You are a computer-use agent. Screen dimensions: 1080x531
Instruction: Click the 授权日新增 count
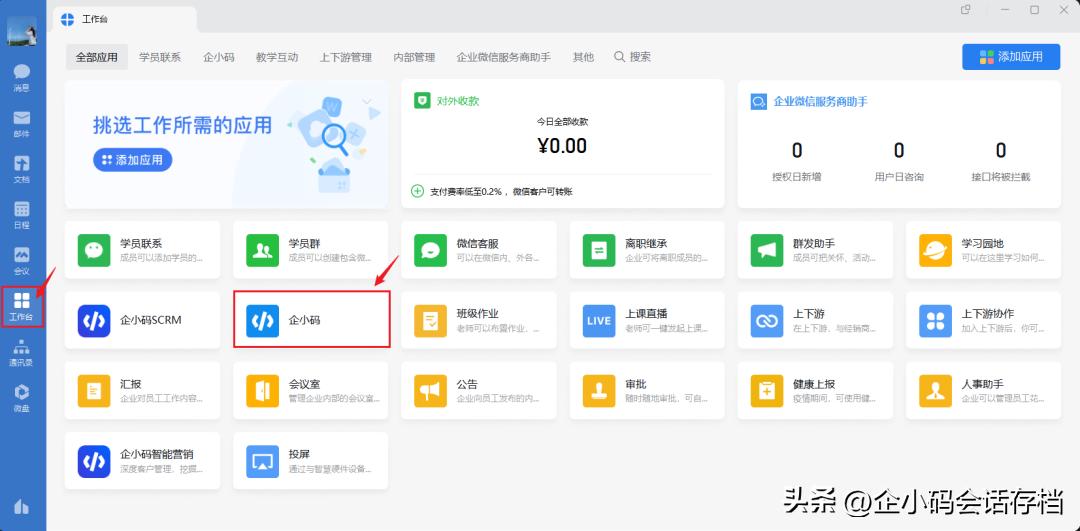[797, 150]
